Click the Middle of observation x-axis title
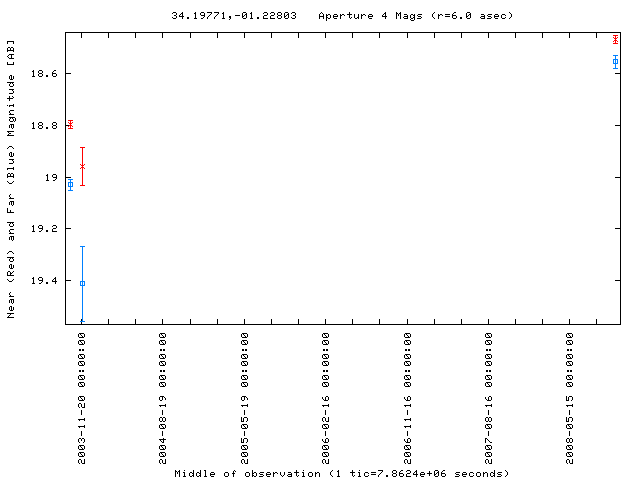The width and height of the screenshot is (640, 480). pos(342,473)
